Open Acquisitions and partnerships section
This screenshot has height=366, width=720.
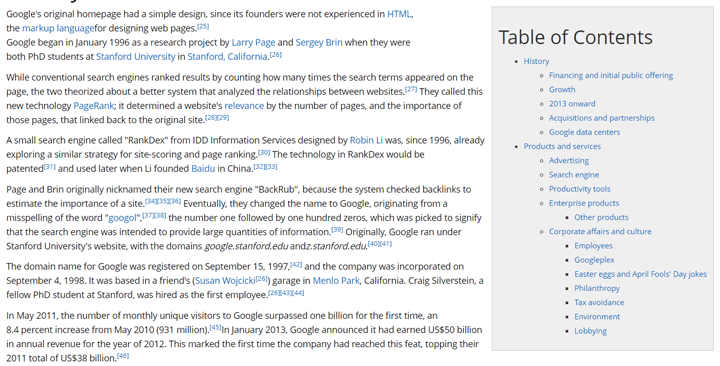602,118
